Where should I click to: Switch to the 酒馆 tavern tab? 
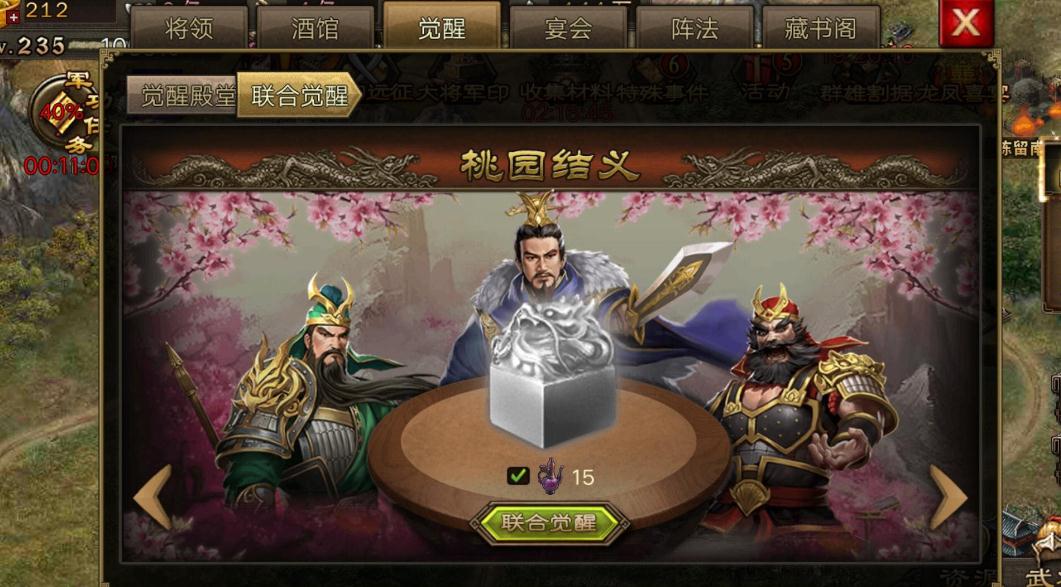tap(315, 28)
